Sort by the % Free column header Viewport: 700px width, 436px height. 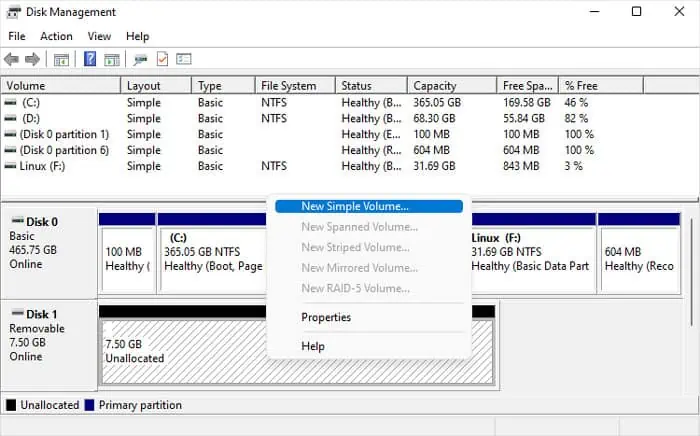(601, 85)
